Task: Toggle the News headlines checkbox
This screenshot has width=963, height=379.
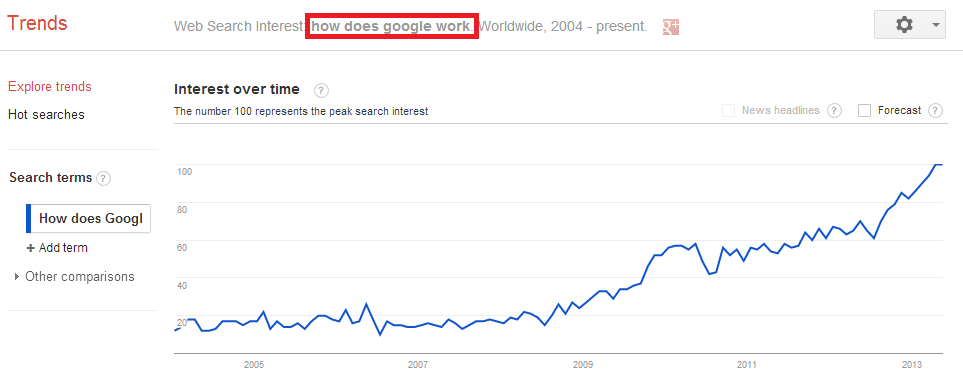Action: click(x=728, y=111)
